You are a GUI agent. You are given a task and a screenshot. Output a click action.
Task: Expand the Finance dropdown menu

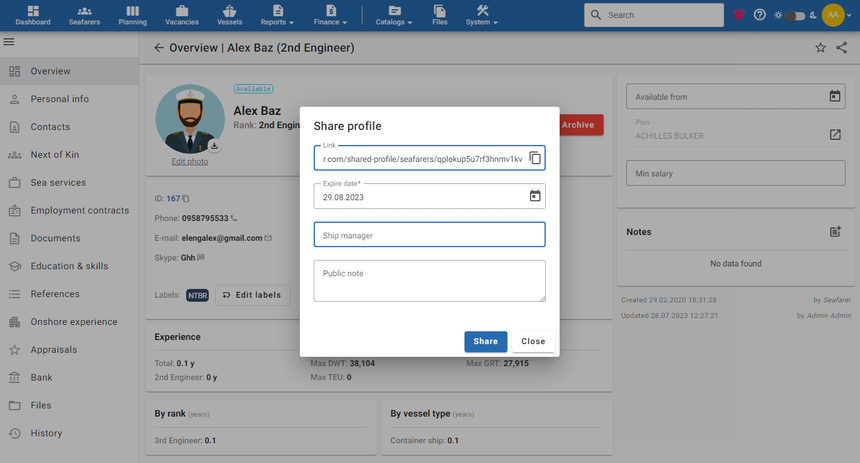pos(330,15)
